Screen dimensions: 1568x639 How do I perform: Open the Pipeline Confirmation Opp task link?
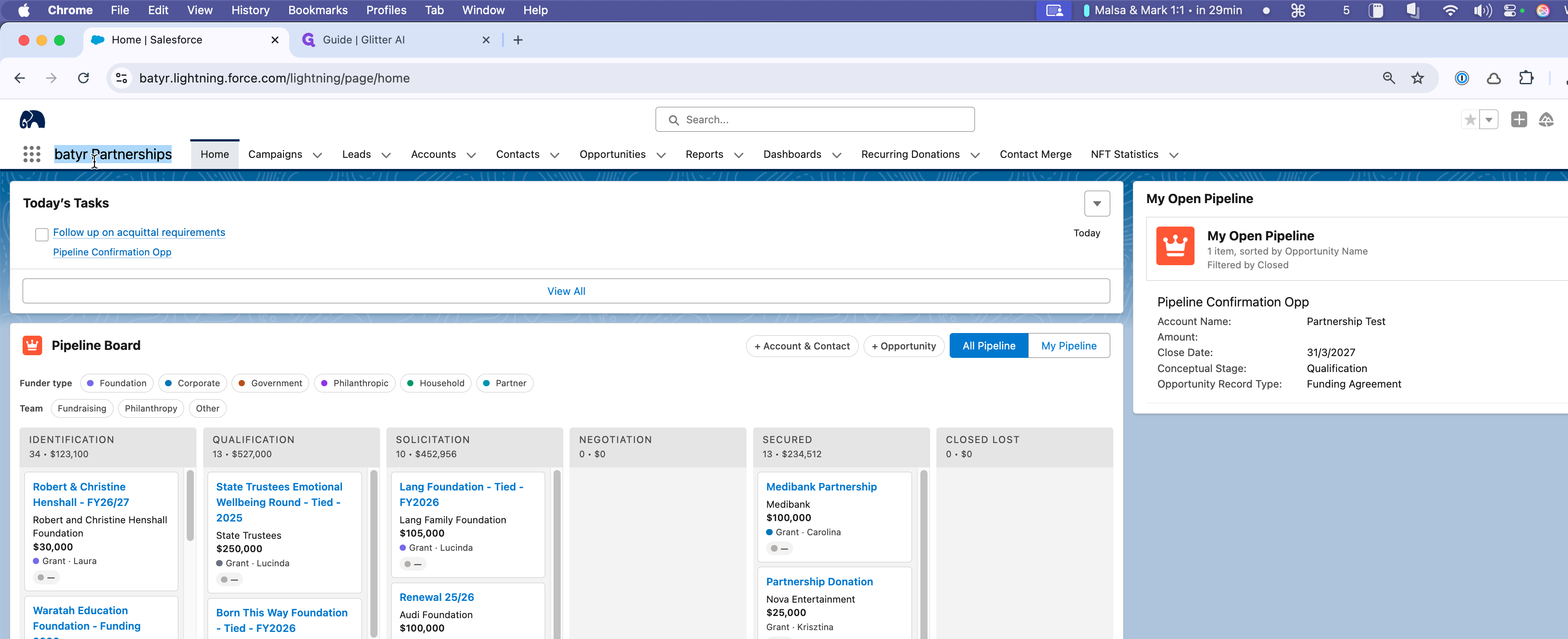(x=112, y=252)
